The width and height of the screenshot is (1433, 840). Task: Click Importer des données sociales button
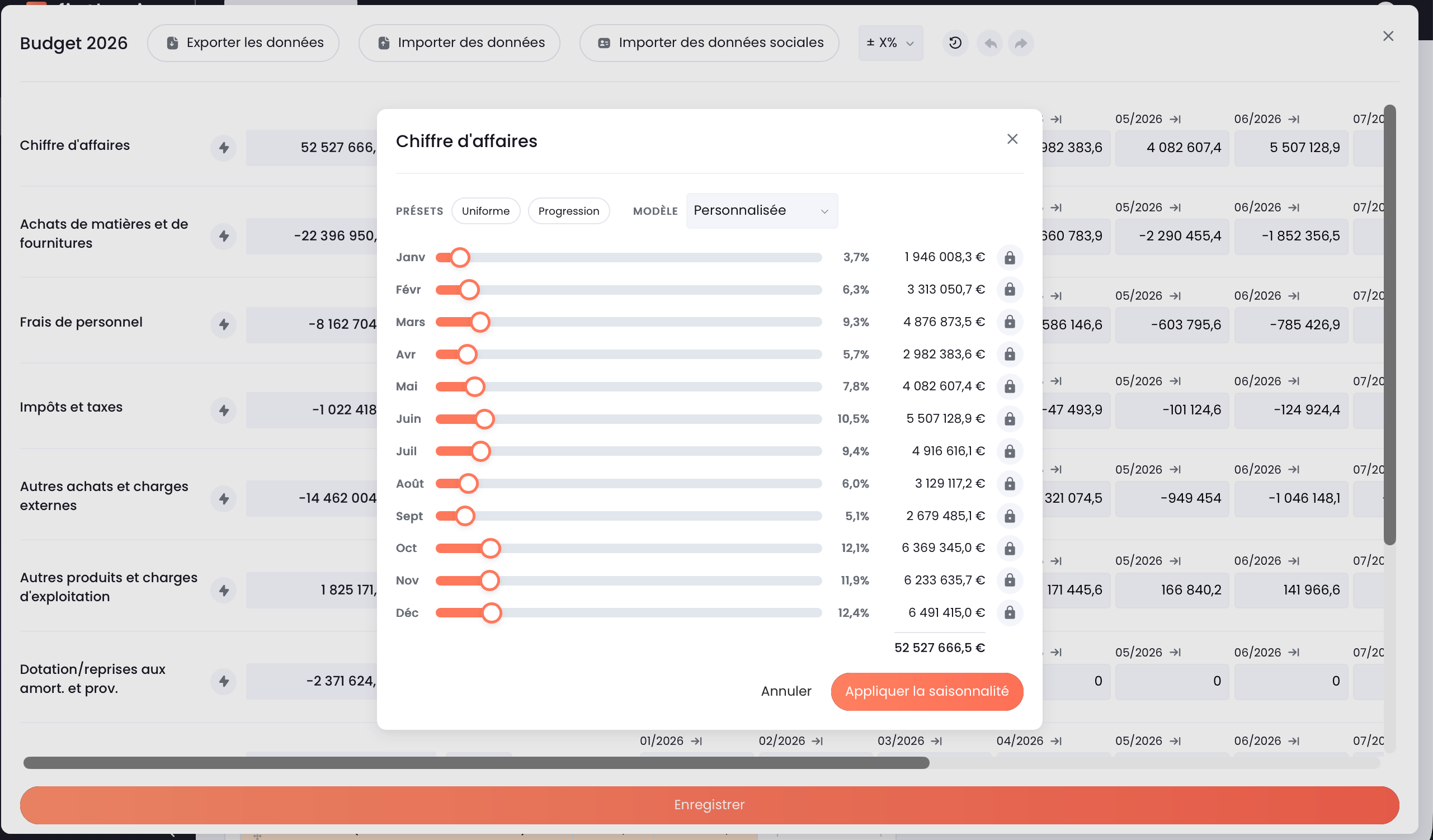coord(709,43)
